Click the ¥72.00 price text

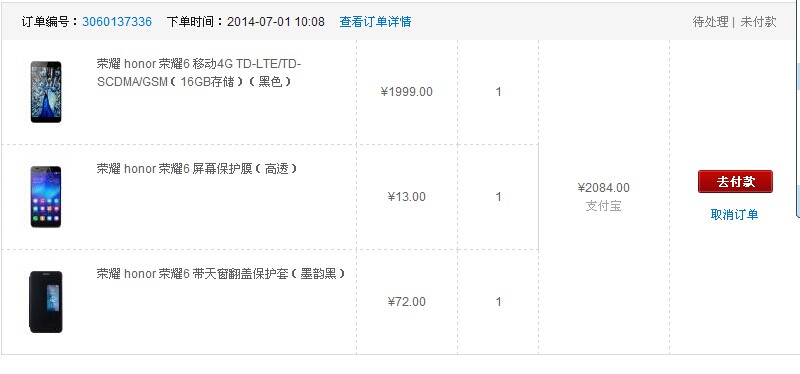click(x=407, y=302)
